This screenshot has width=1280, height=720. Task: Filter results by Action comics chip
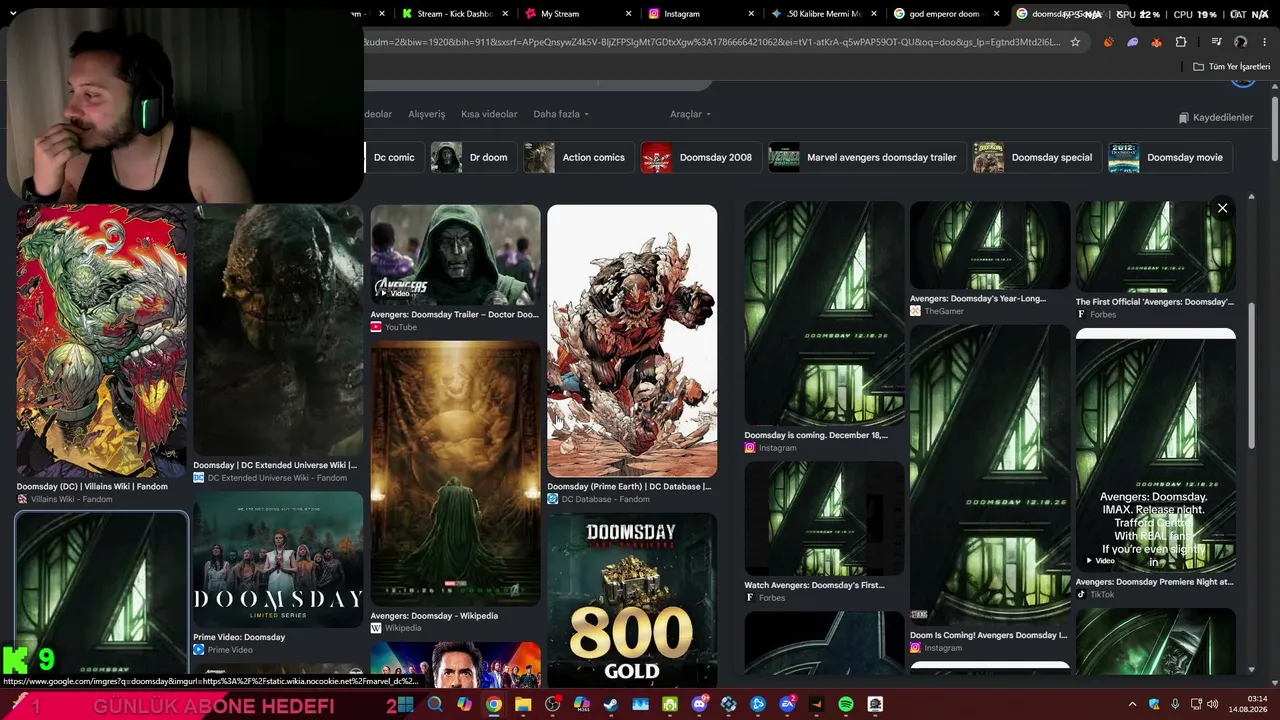click(x=578, y=157)
